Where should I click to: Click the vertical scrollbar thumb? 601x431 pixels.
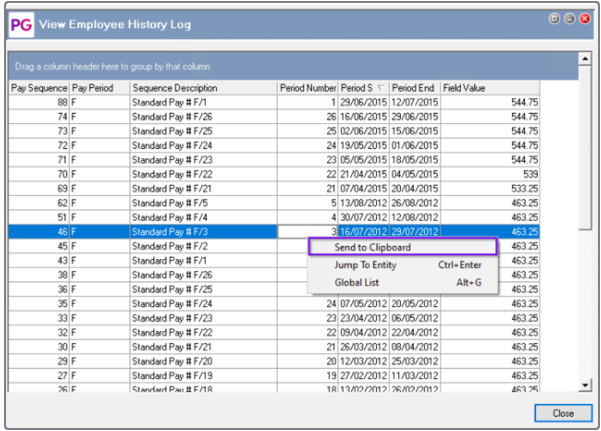coord(585,148)
